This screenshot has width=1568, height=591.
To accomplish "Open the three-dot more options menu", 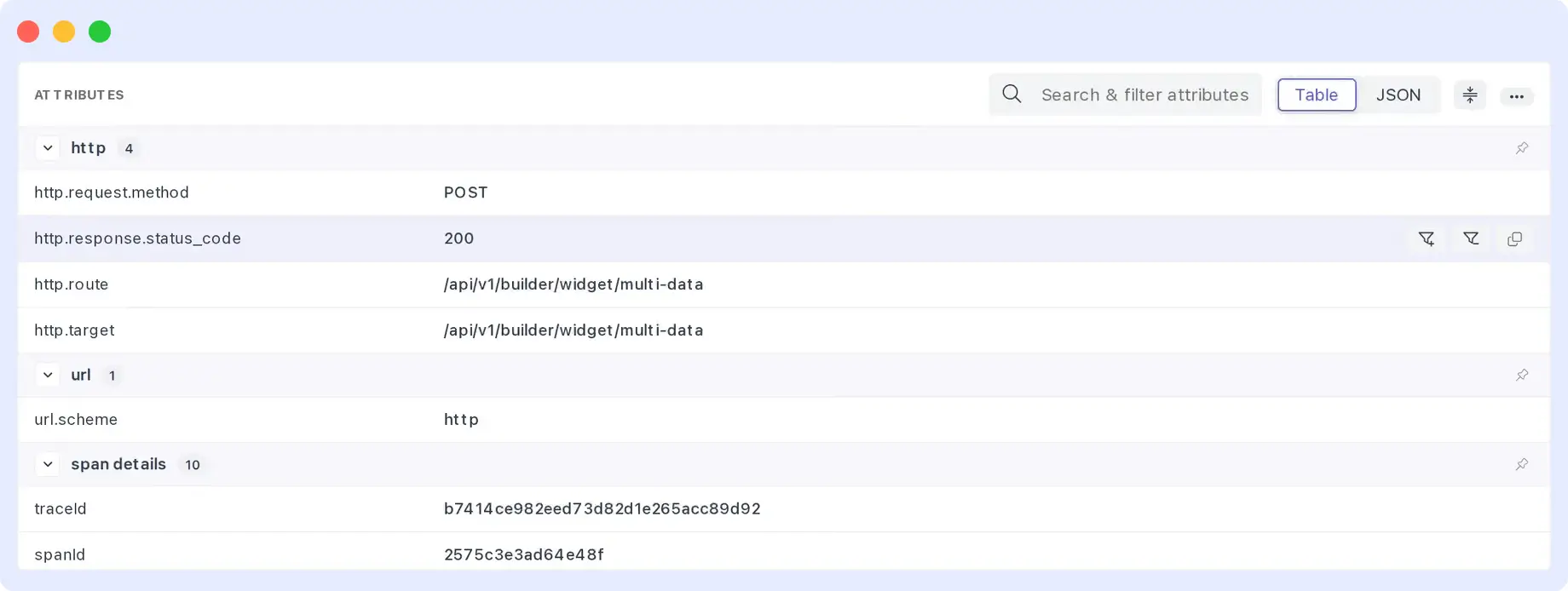I will [x=1517, y=96].
